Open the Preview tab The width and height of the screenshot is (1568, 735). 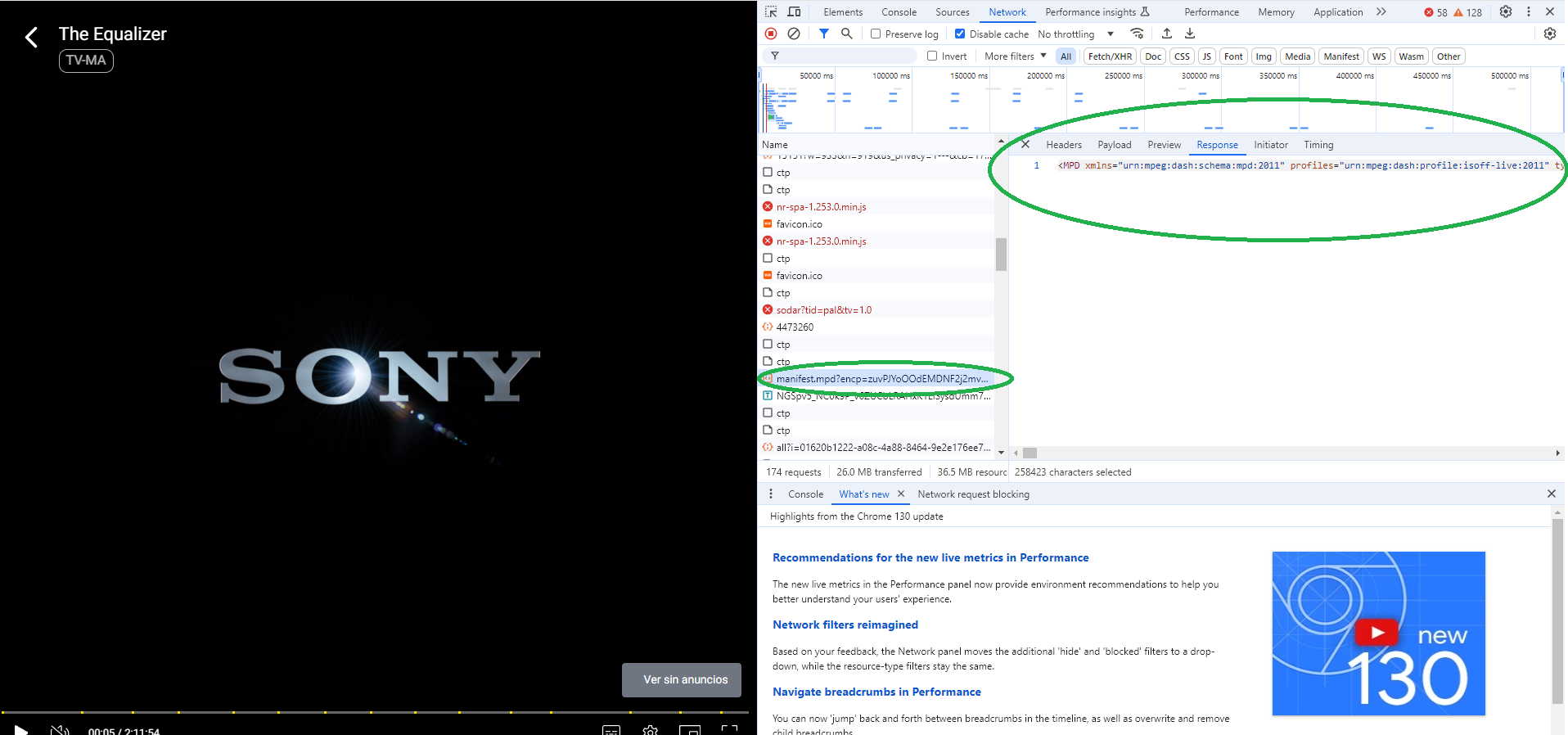tap(1164, 145)
